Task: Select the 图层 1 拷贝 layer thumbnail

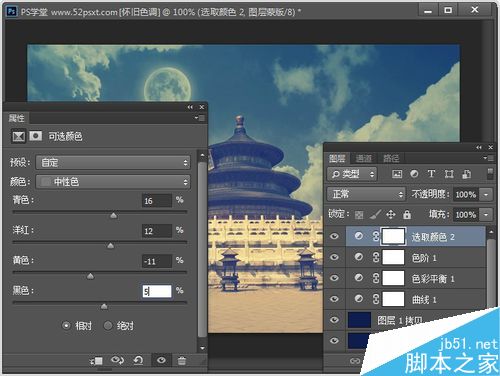Action: click(359, 320)
